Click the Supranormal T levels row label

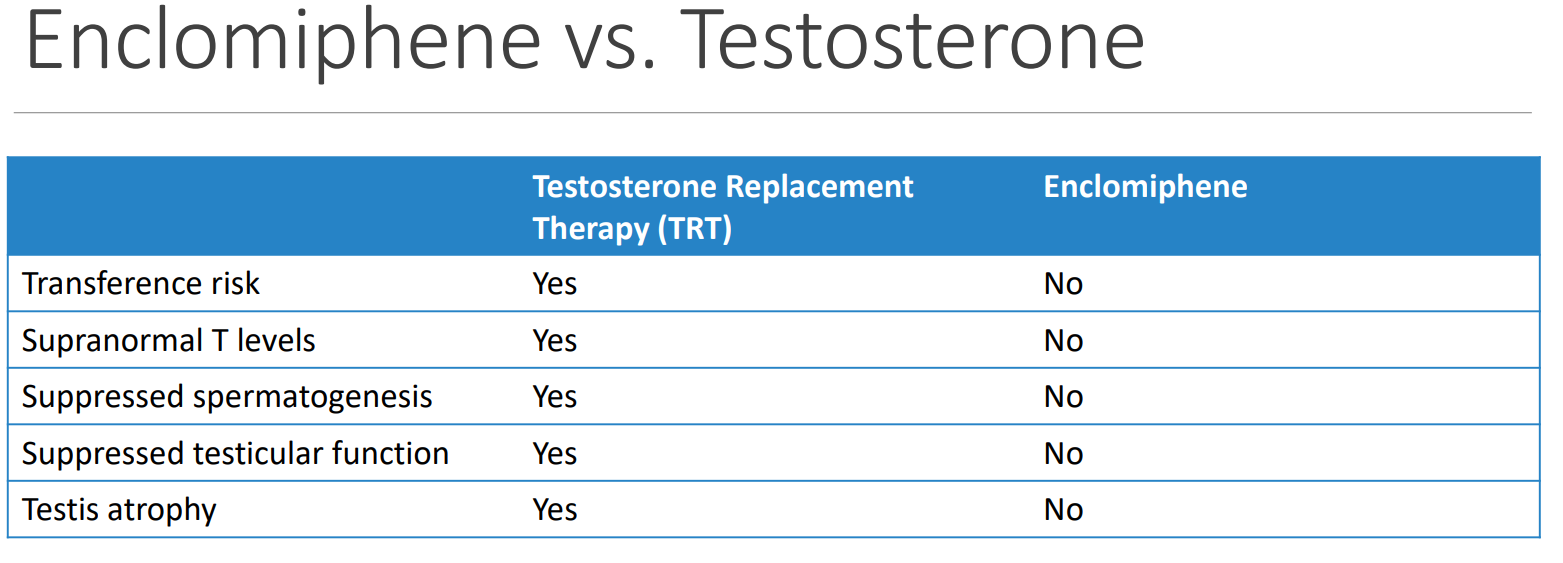click(x=169, y=341)
